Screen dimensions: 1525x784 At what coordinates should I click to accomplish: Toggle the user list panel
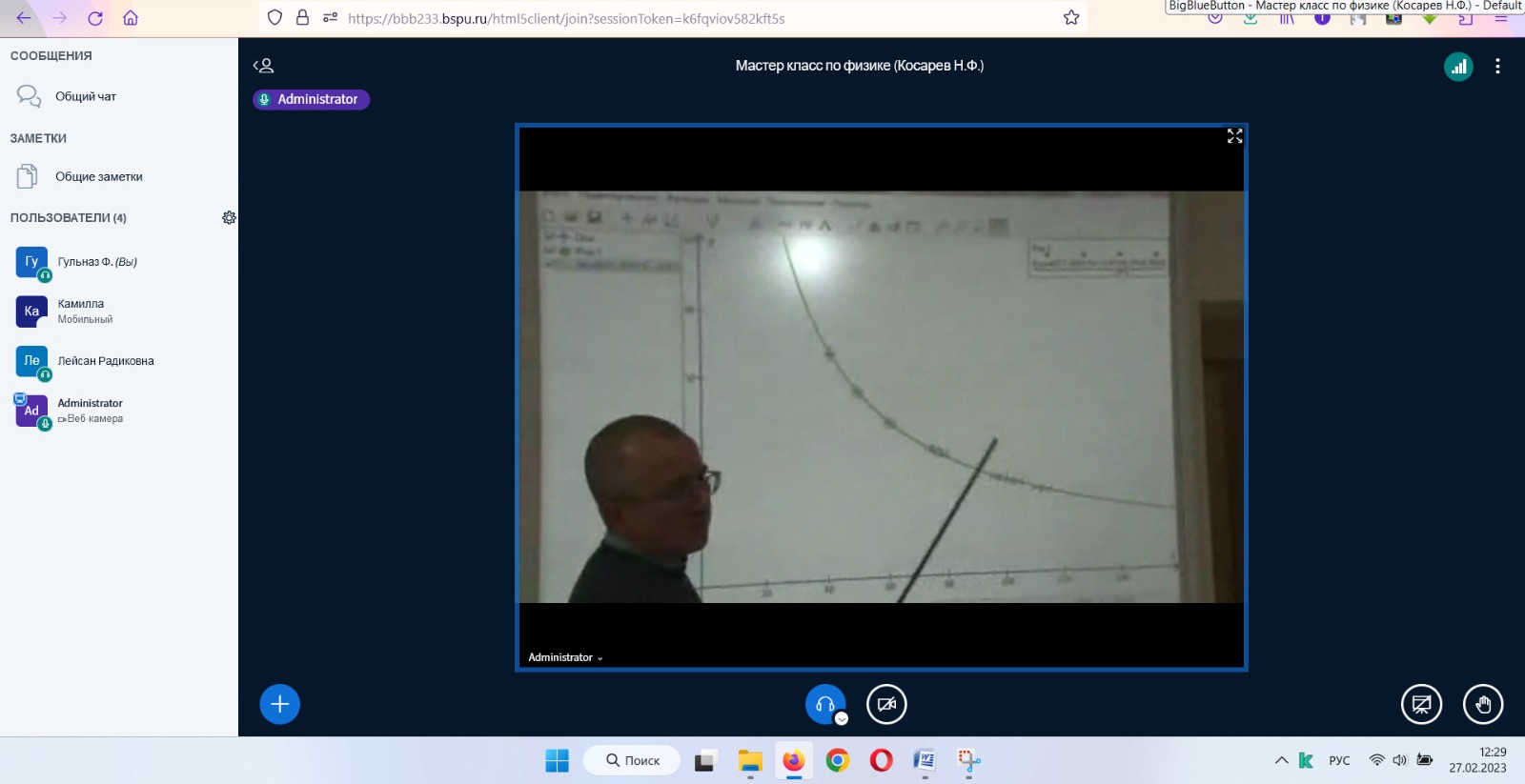point(264,66)
